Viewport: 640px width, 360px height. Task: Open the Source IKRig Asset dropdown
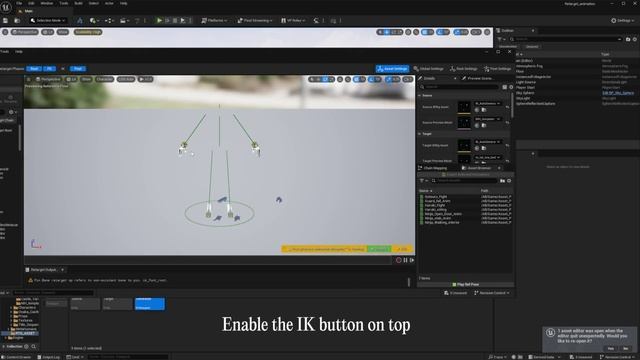(x=487, y=103)
